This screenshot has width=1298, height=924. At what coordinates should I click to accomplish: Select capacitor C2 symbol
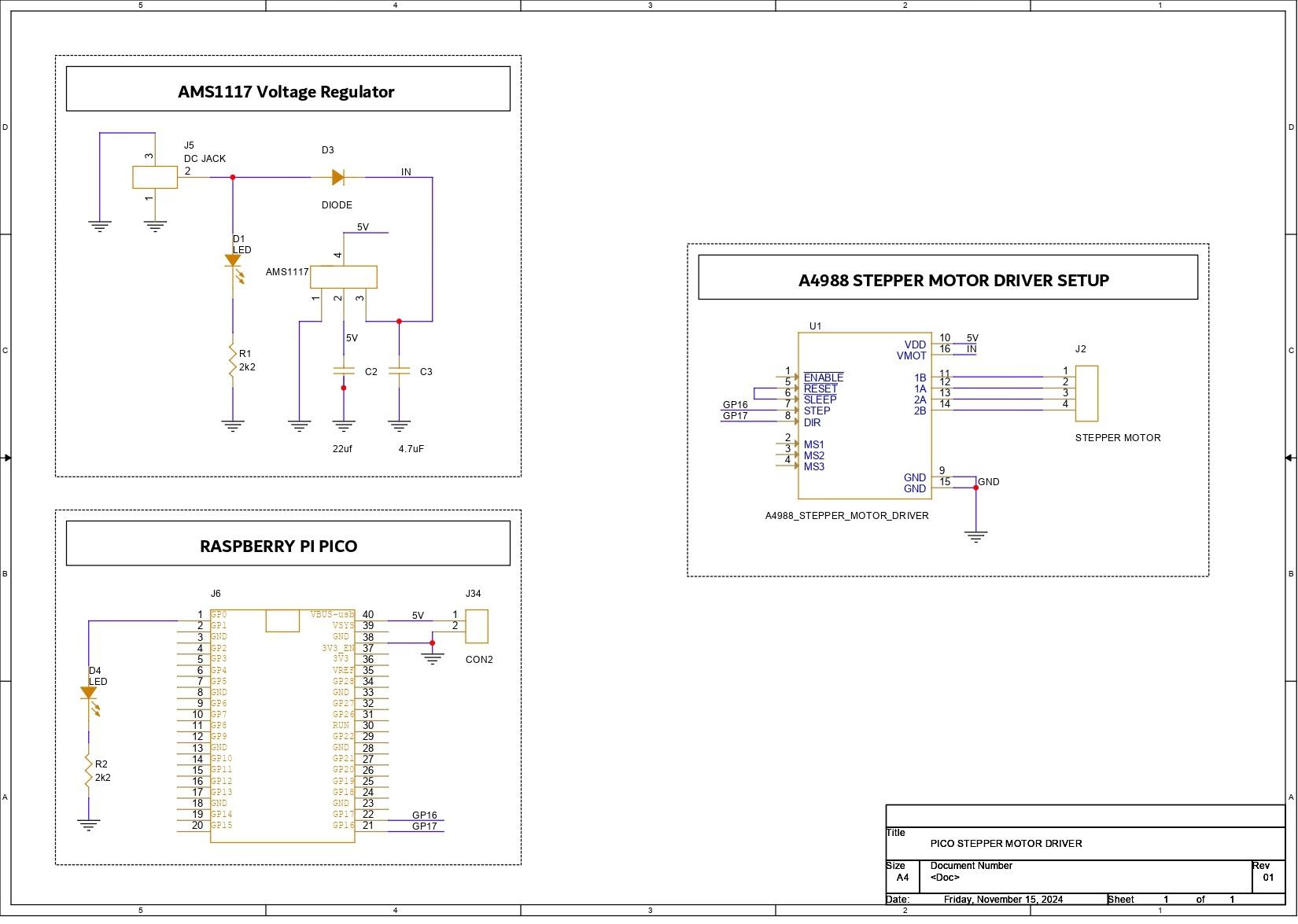(344, 371)
